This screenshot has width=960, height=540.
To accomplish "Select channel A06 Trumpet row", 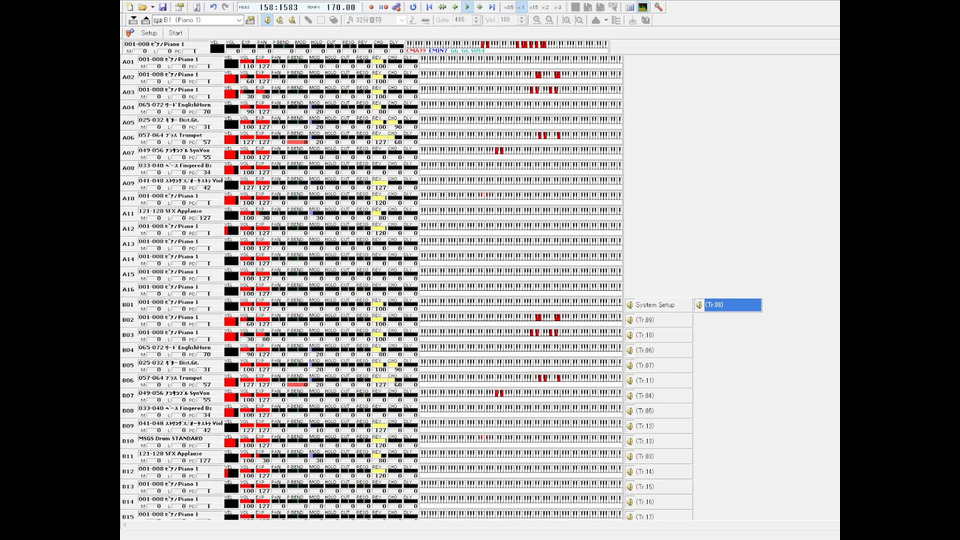I will point(372,138).
